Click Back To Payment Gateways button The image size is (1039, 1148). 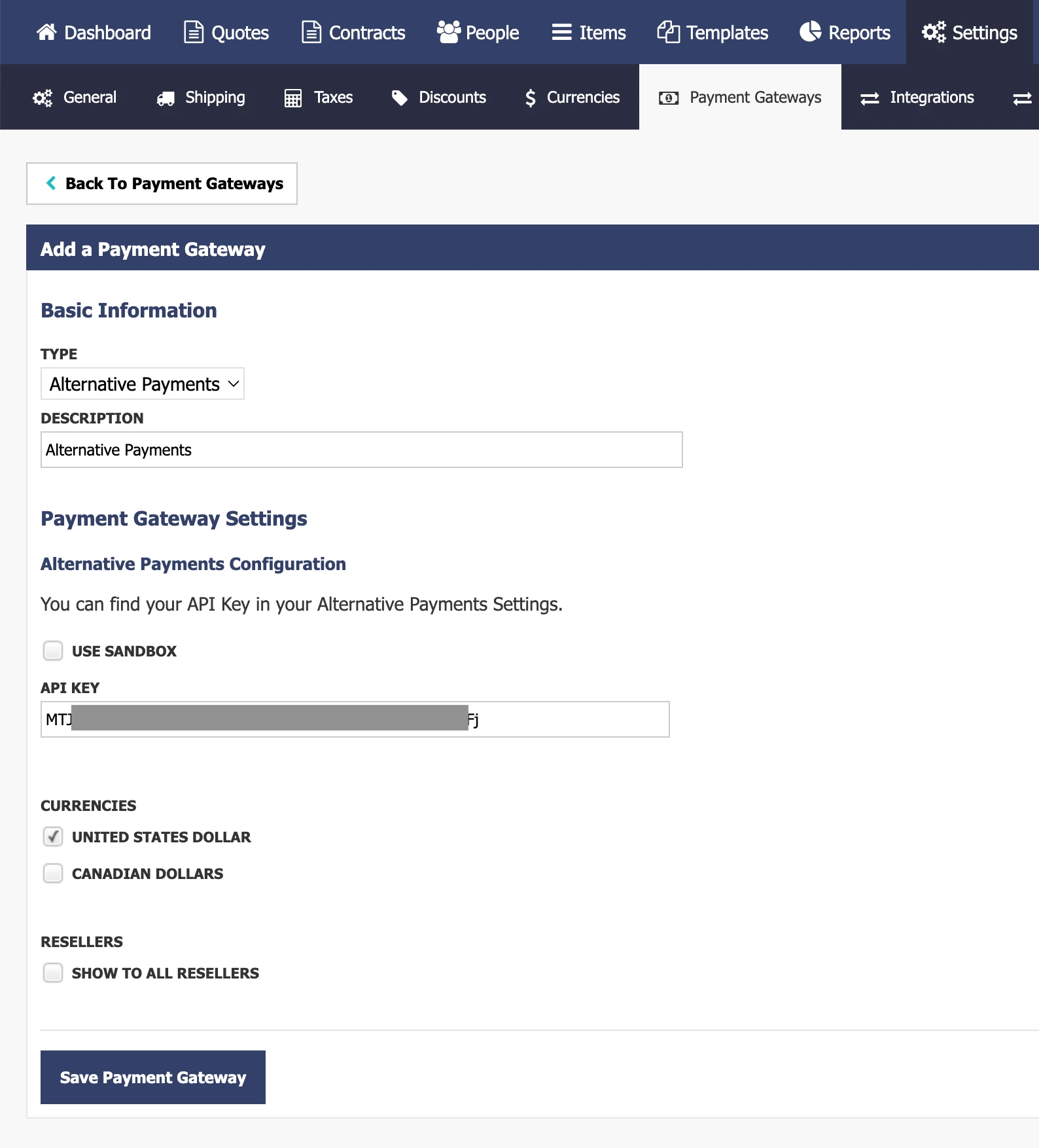click(x=162, y=183)
